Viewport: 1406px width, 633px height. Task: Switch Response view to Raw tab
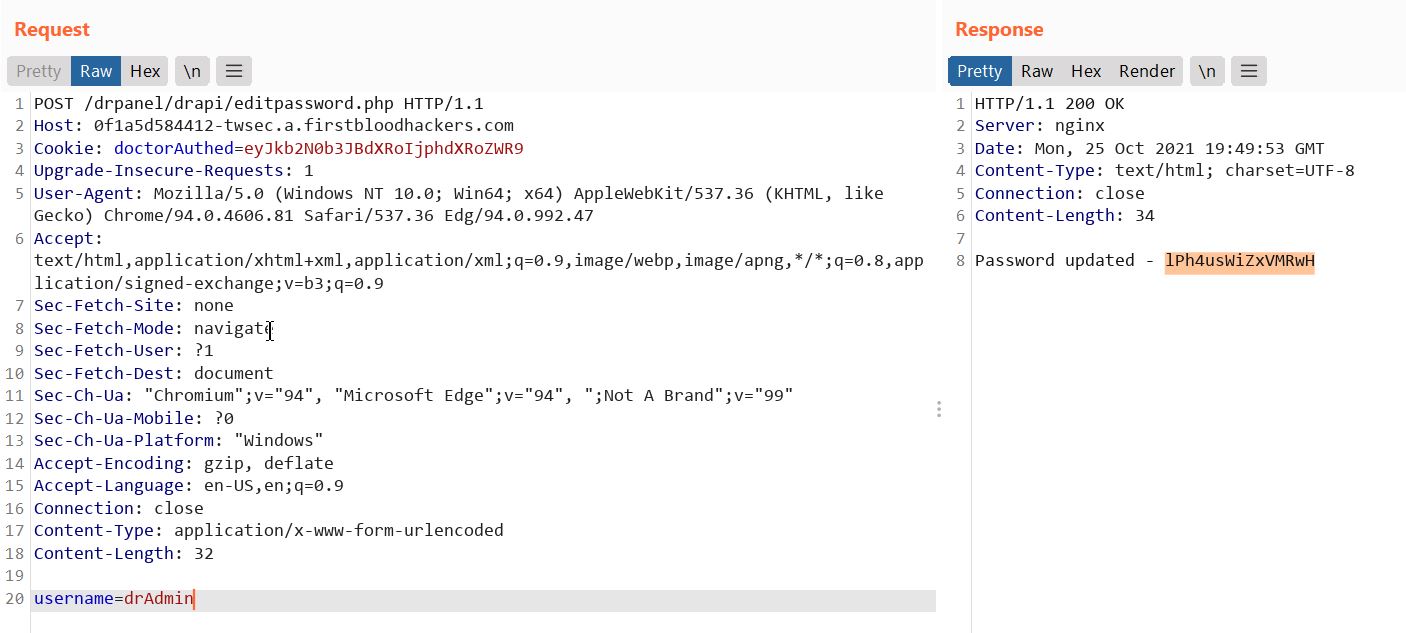tap(1037, 71)
